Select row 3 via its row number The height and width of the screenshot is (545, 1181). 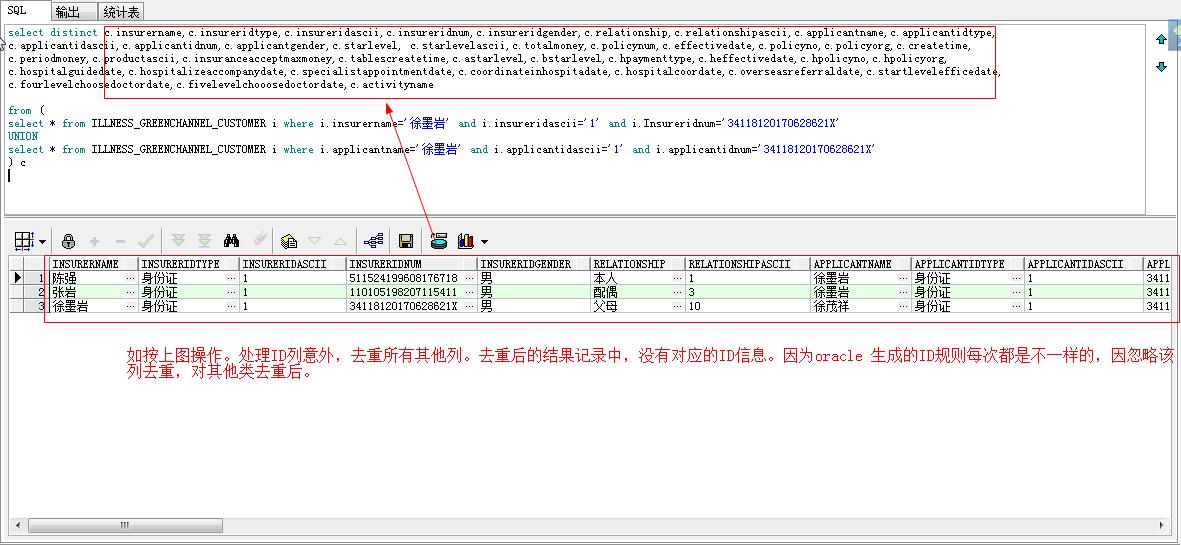(35, 306)
